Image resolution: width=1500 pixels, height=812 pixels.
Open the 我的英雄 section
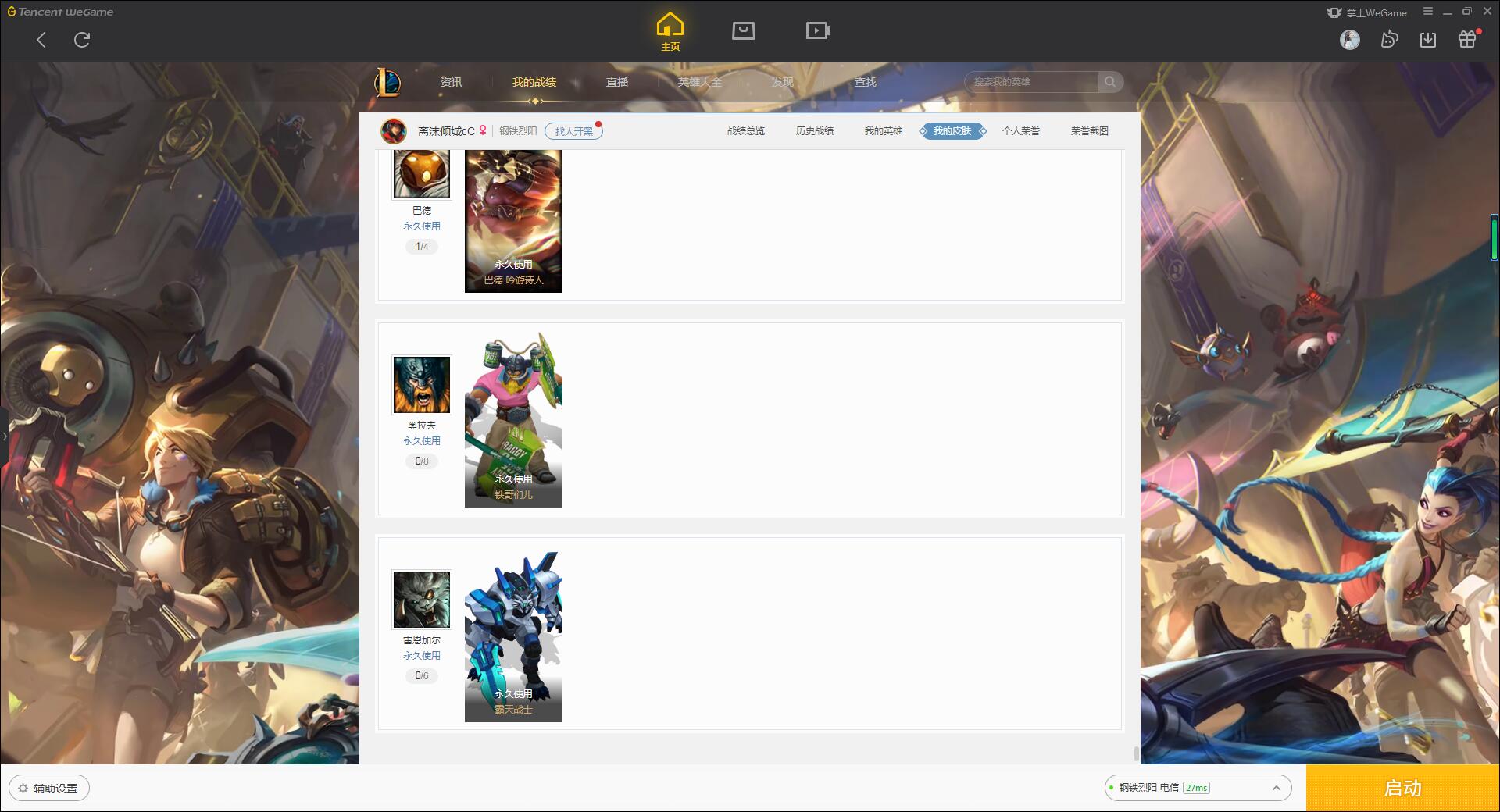(884, 131)
